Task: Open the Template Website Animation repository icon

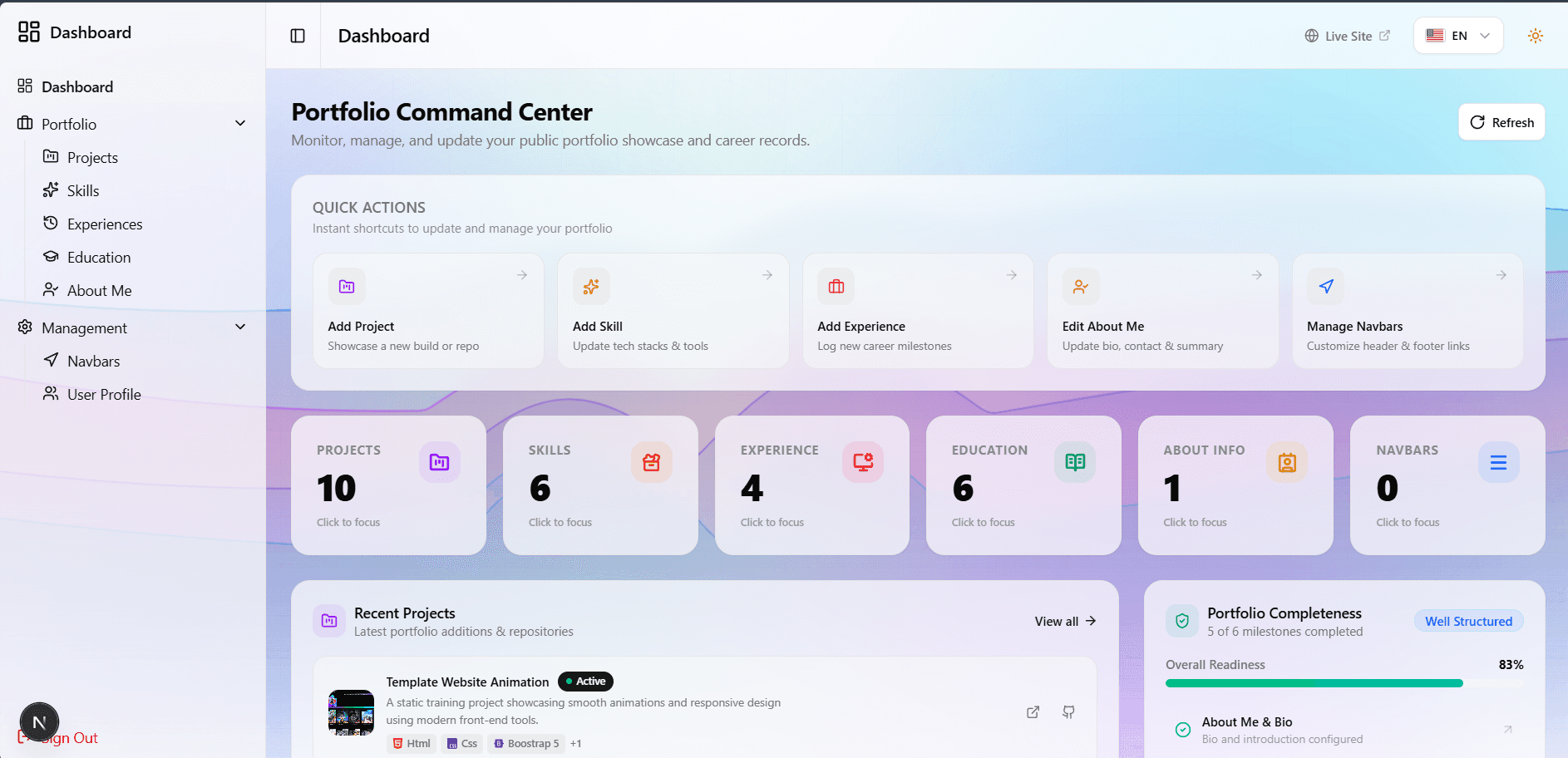Action: point(1068,712)
